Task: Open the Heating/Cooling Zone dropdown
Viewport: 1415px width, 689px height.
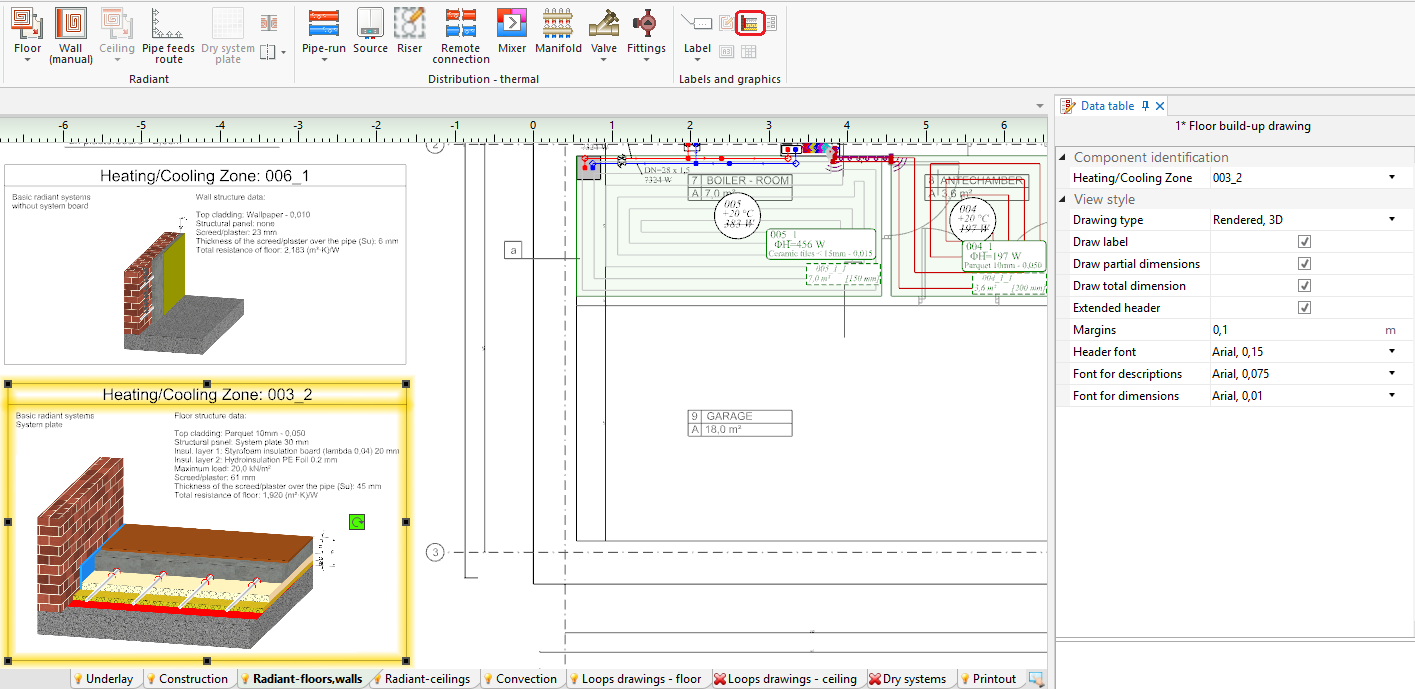Action: click(1391, 178)
